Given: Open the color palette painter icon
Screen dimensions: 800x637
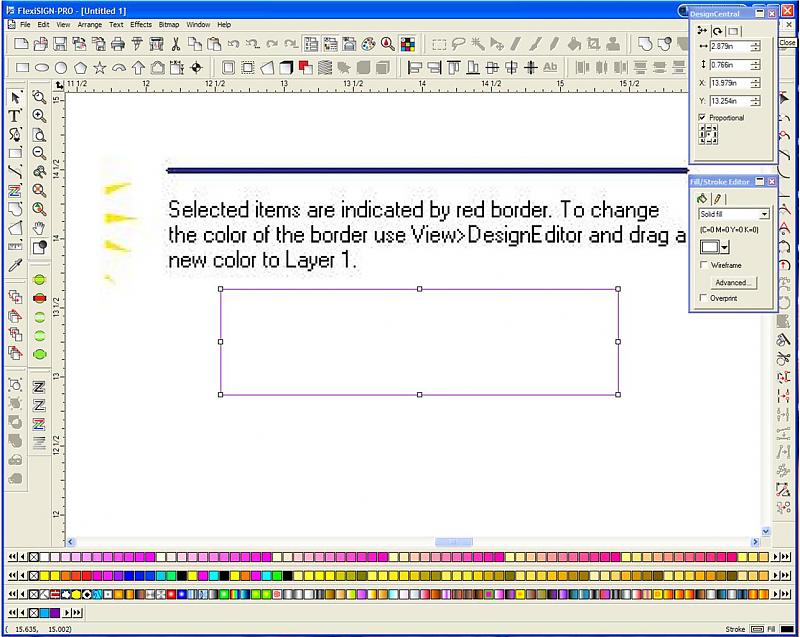Looking at the screenshot, I should pyautogui.click(x=368, y=44).
